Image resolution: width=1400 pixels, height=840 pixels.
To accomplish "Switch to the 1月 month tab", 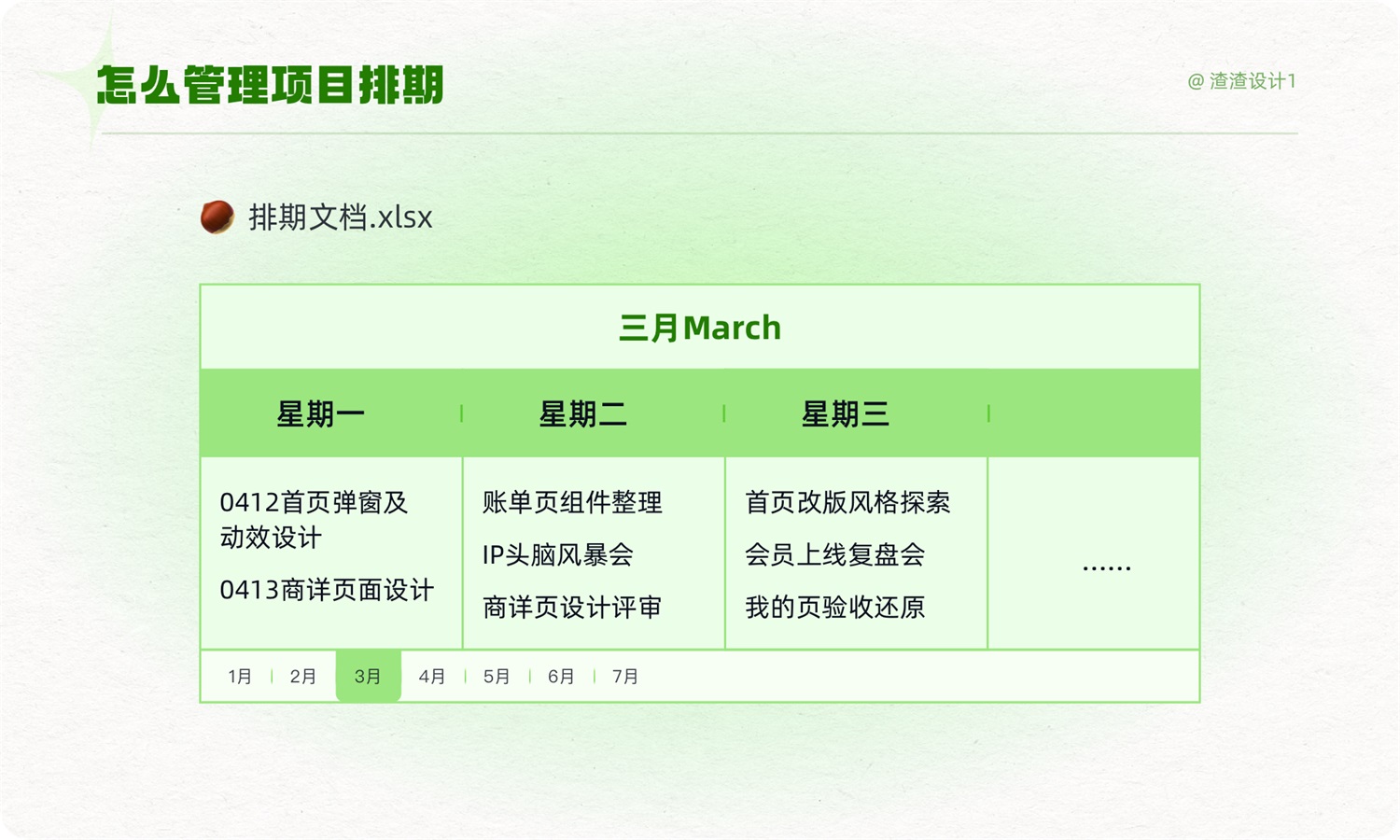I will 239,676.
